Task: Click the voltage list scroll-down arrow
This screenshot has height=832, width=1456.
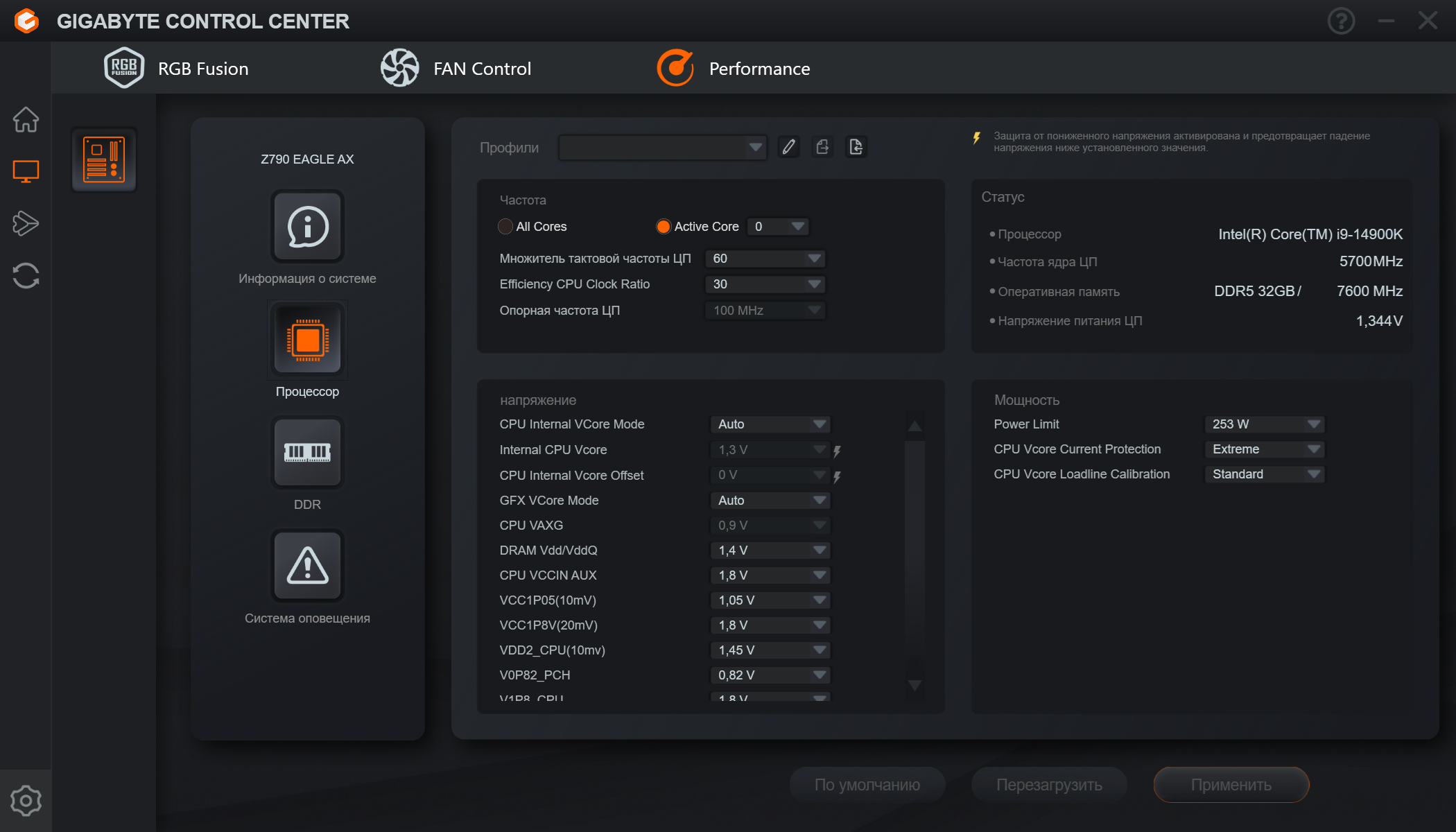Action: tap(915, 685)
